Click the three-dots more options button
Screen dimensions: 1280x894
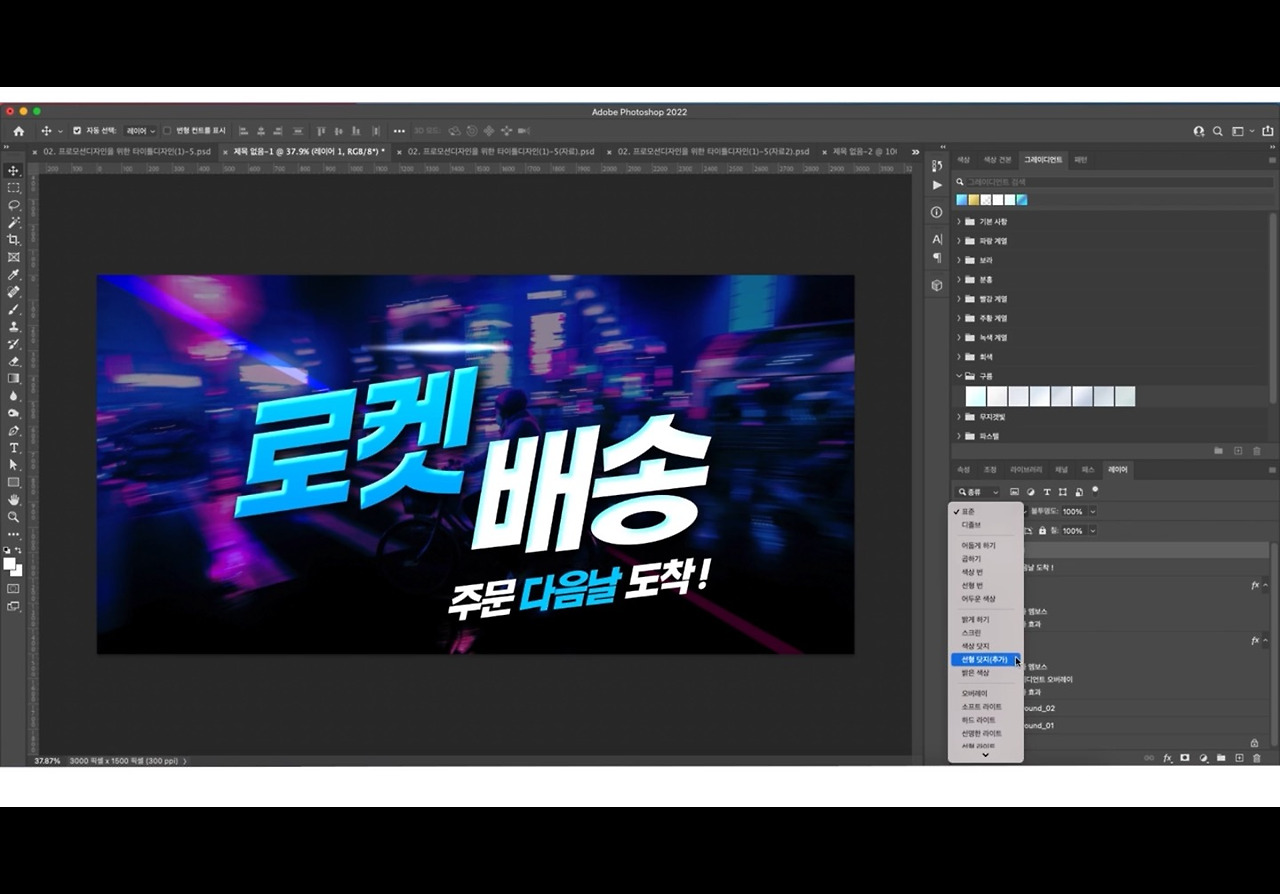tap(399, 131)
